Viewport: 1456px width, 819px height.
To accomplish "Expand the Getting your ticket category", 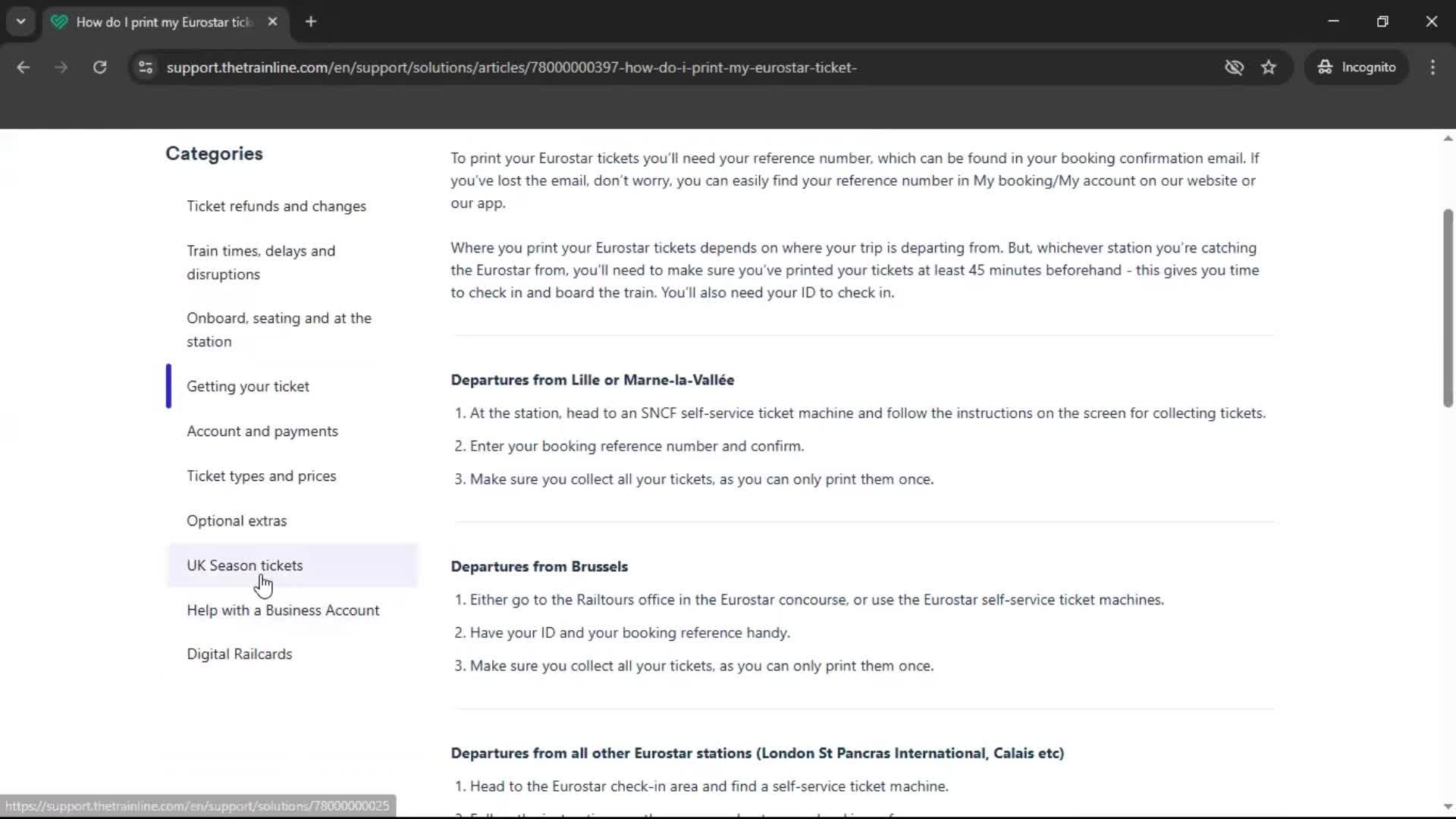I will click(248, 386).
